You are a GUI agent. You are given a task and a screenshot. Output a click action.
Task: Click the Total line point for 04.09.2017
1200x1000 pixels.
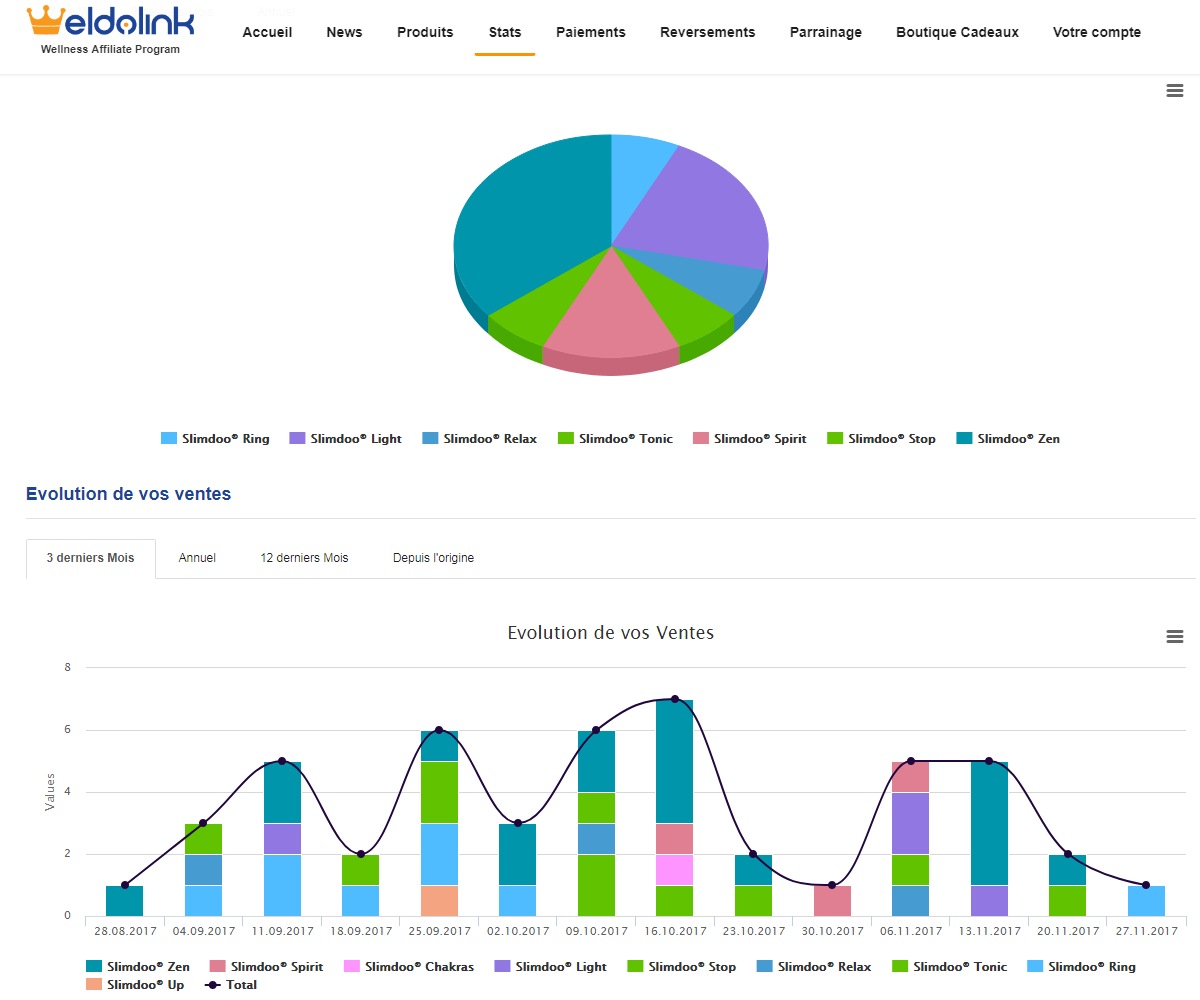click(x=203, y=823)
